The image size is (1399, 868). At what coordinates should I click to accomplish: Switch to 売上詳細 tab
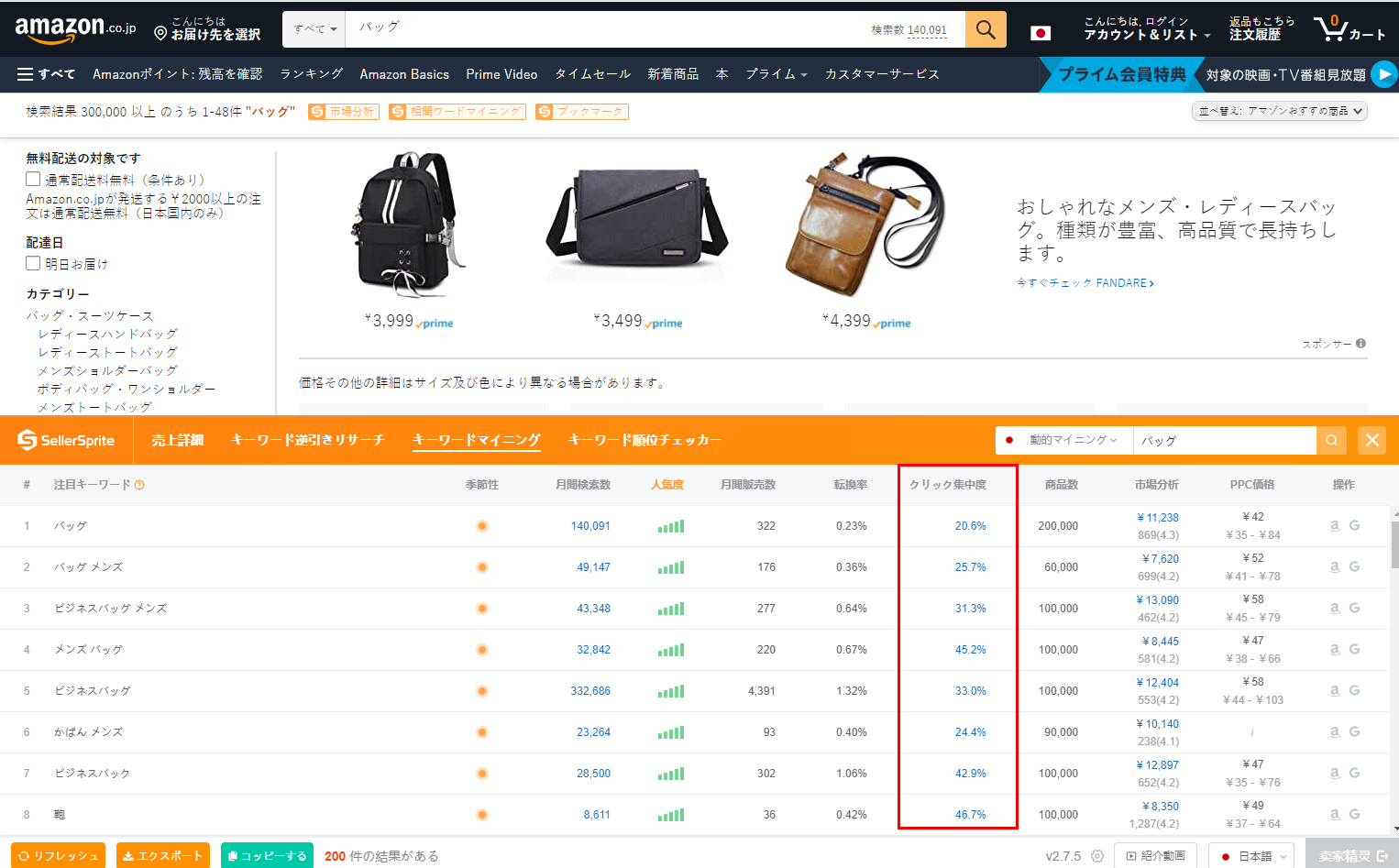(177, 440)
